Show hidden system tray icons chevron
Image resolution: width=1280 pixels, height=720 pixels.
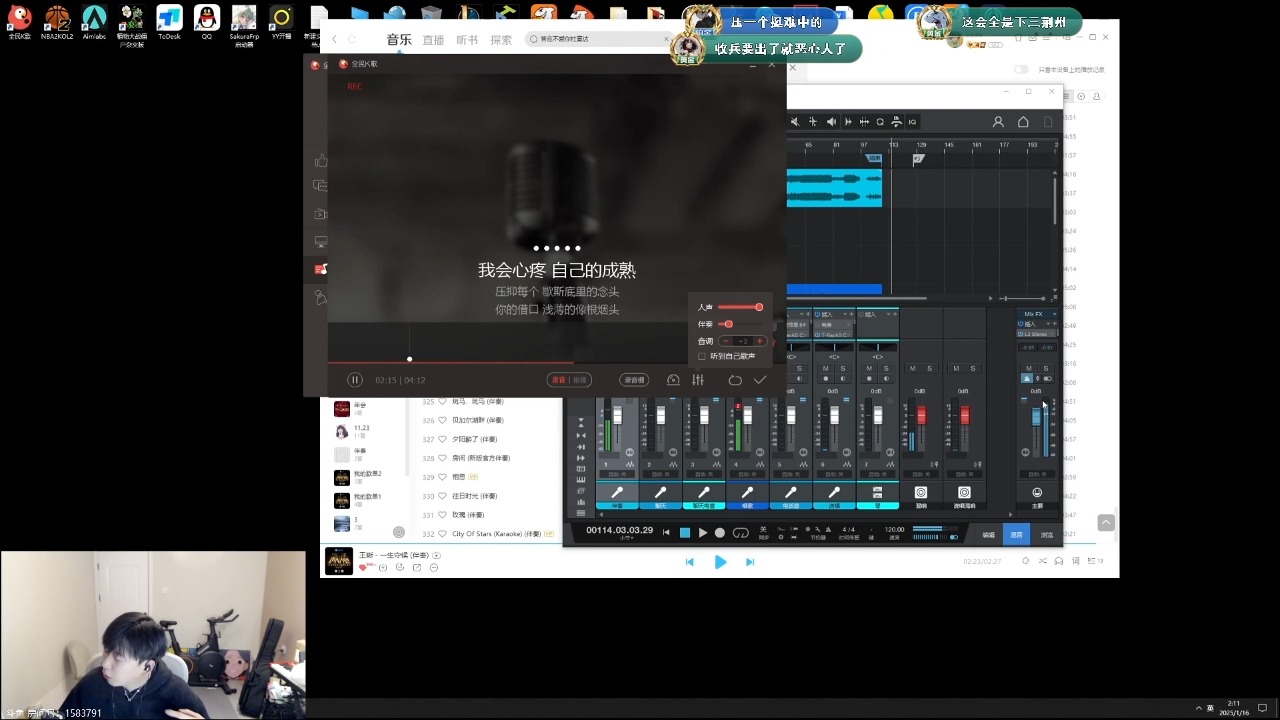click(1198, 709)
